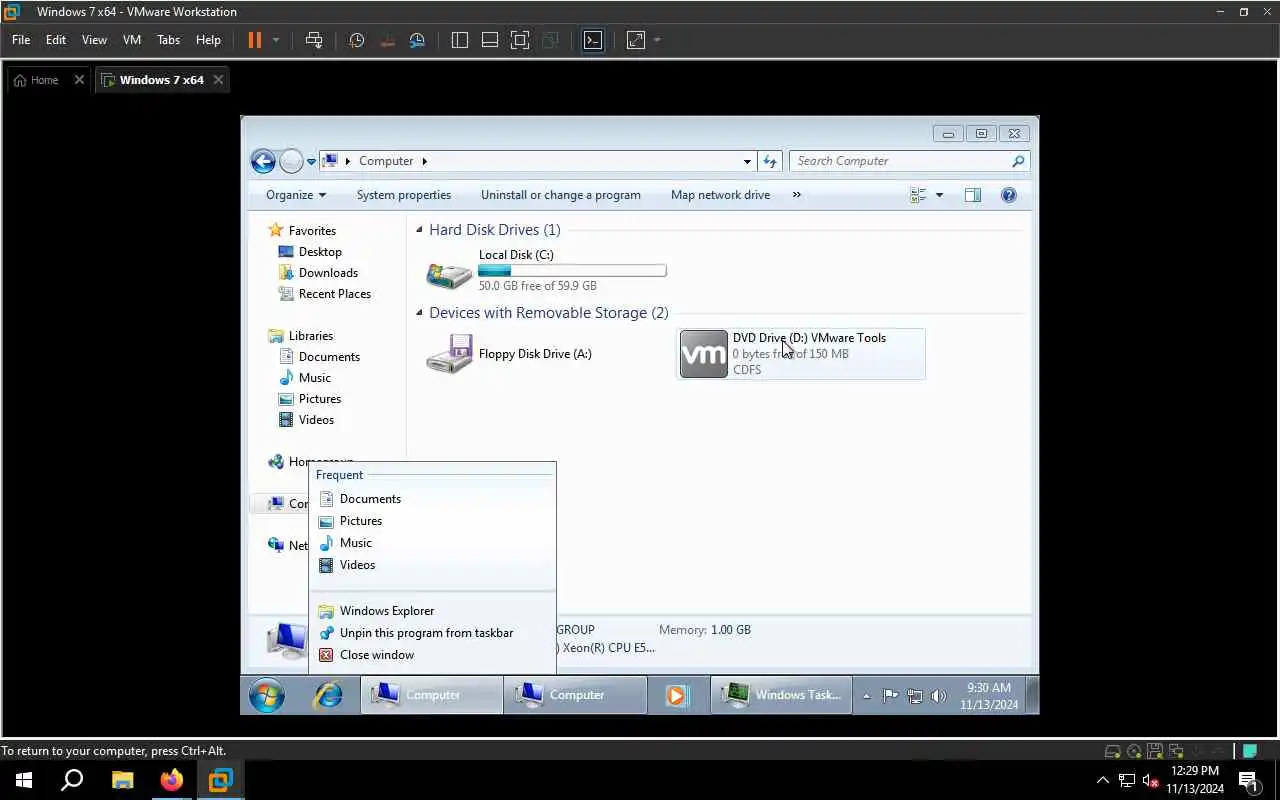Click the refresh address bar button
This screenshot has height=800, width=1280.
pyautogui.click(x=770, y=161)
